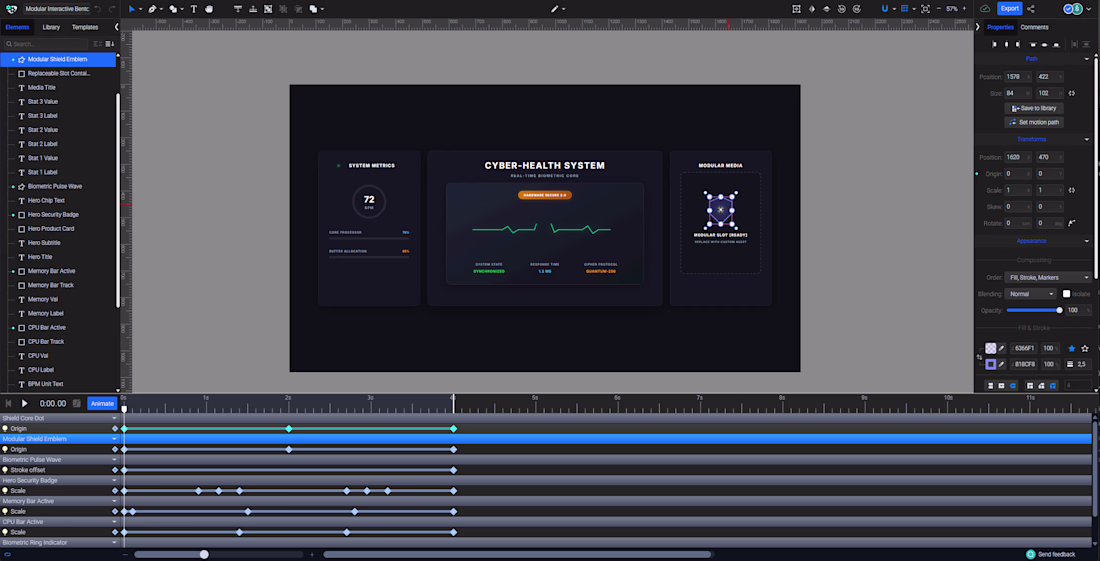Collapse the left panel chevron
This screenshot has width=1100, height=561.
(x=116, y=27)
